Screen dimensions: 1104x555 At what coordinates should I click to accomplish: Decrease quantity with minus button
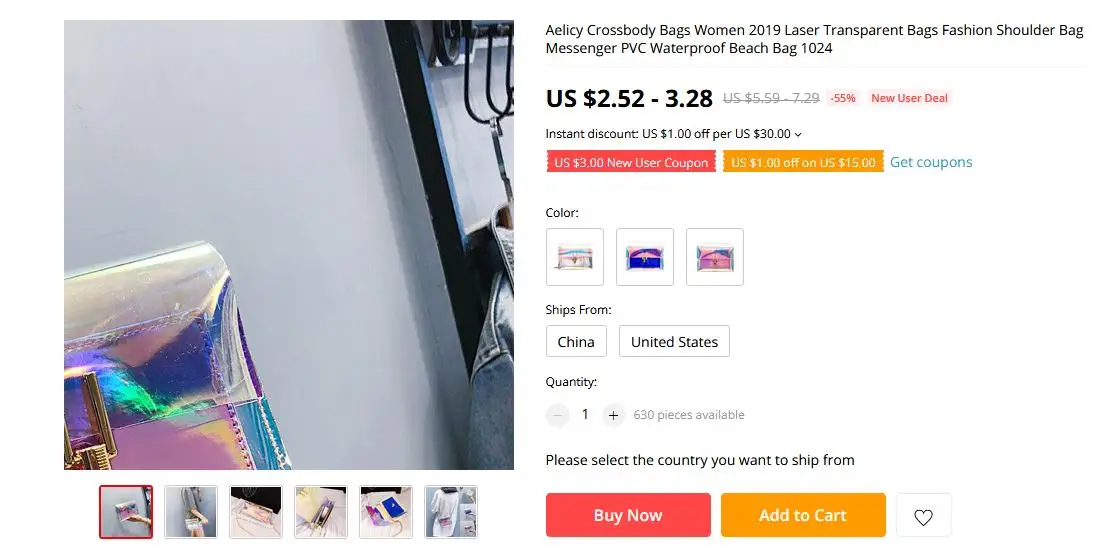pos(557,415)
